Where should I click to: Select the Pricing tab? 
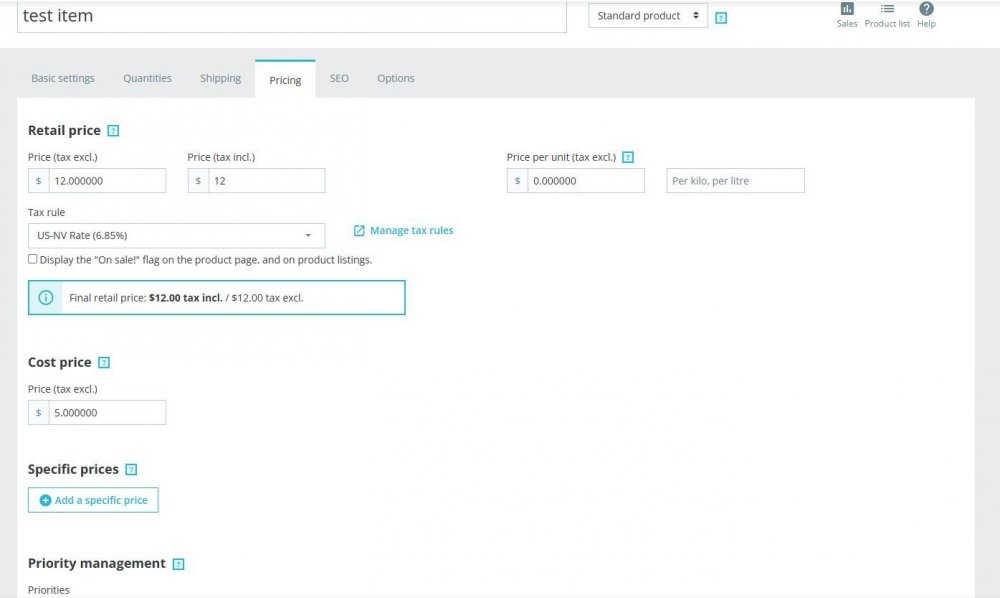pyautogui.click(x=285, y=80)
